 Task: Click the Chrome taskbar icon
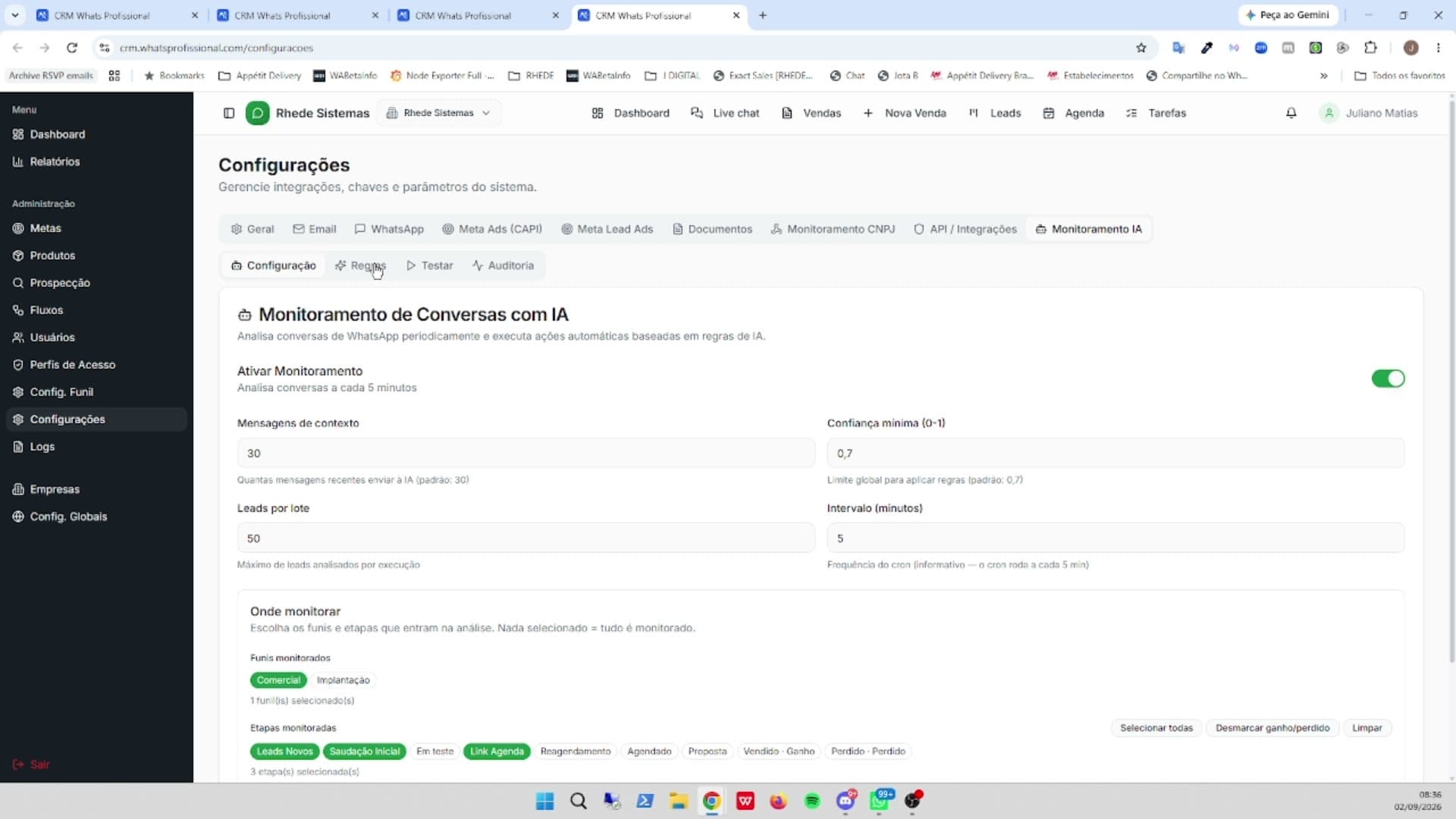pos(711,801)
